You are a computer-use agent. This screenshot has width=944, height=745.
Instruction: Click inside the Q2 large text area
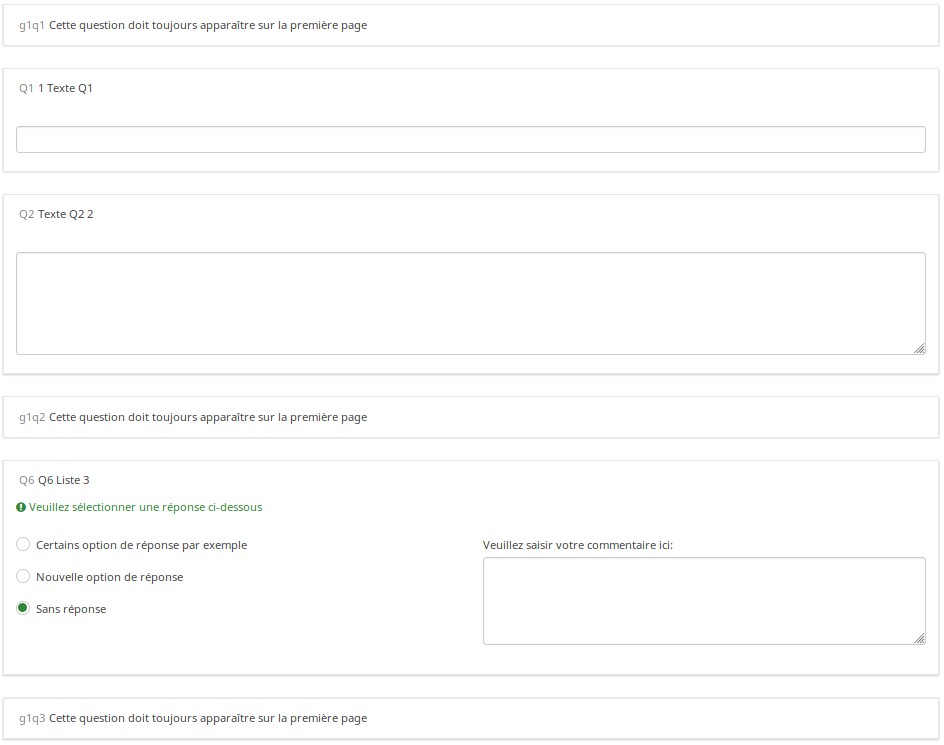point(470,303)
